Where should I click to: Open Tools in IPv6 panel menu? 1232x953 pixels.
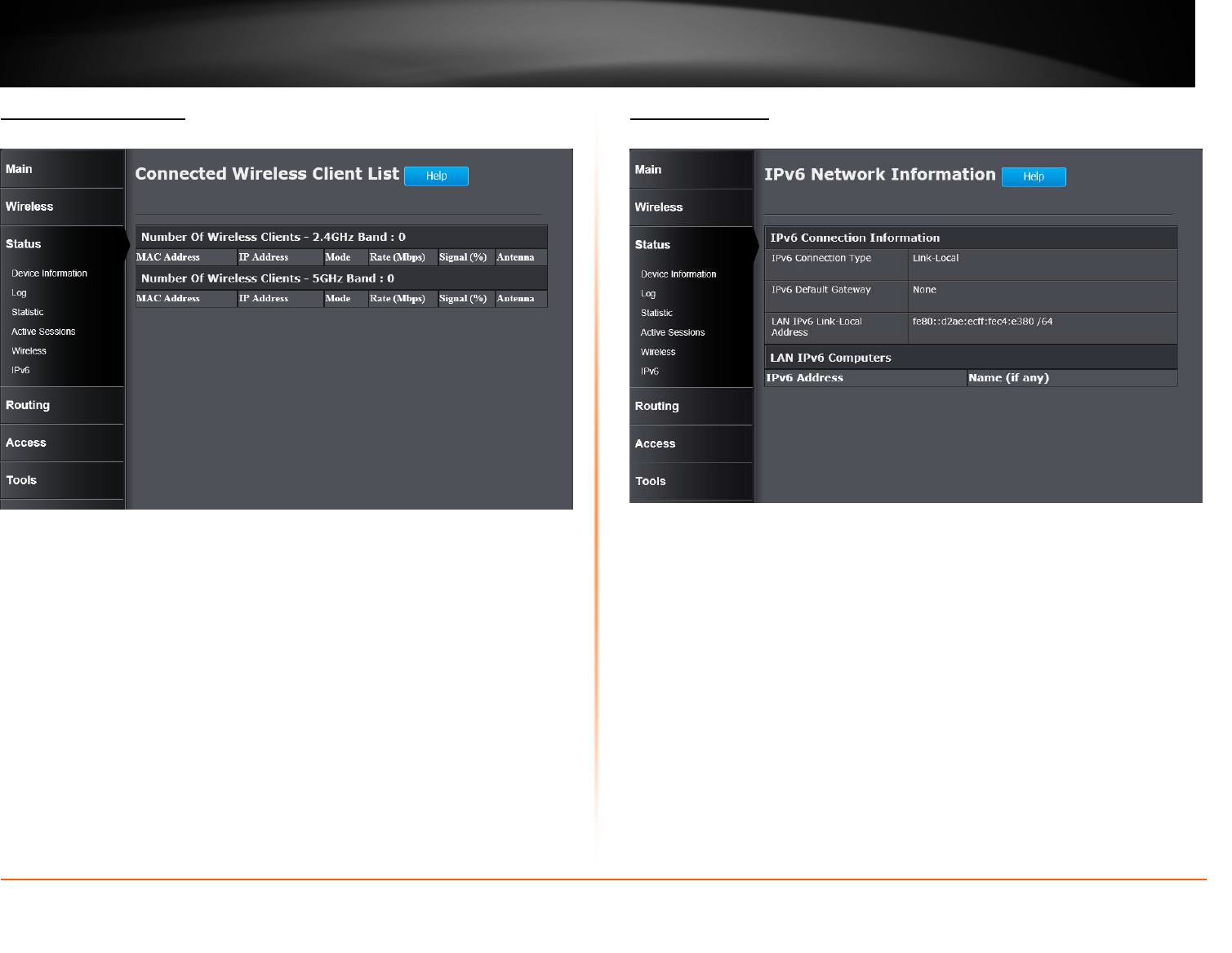[692, 481]
